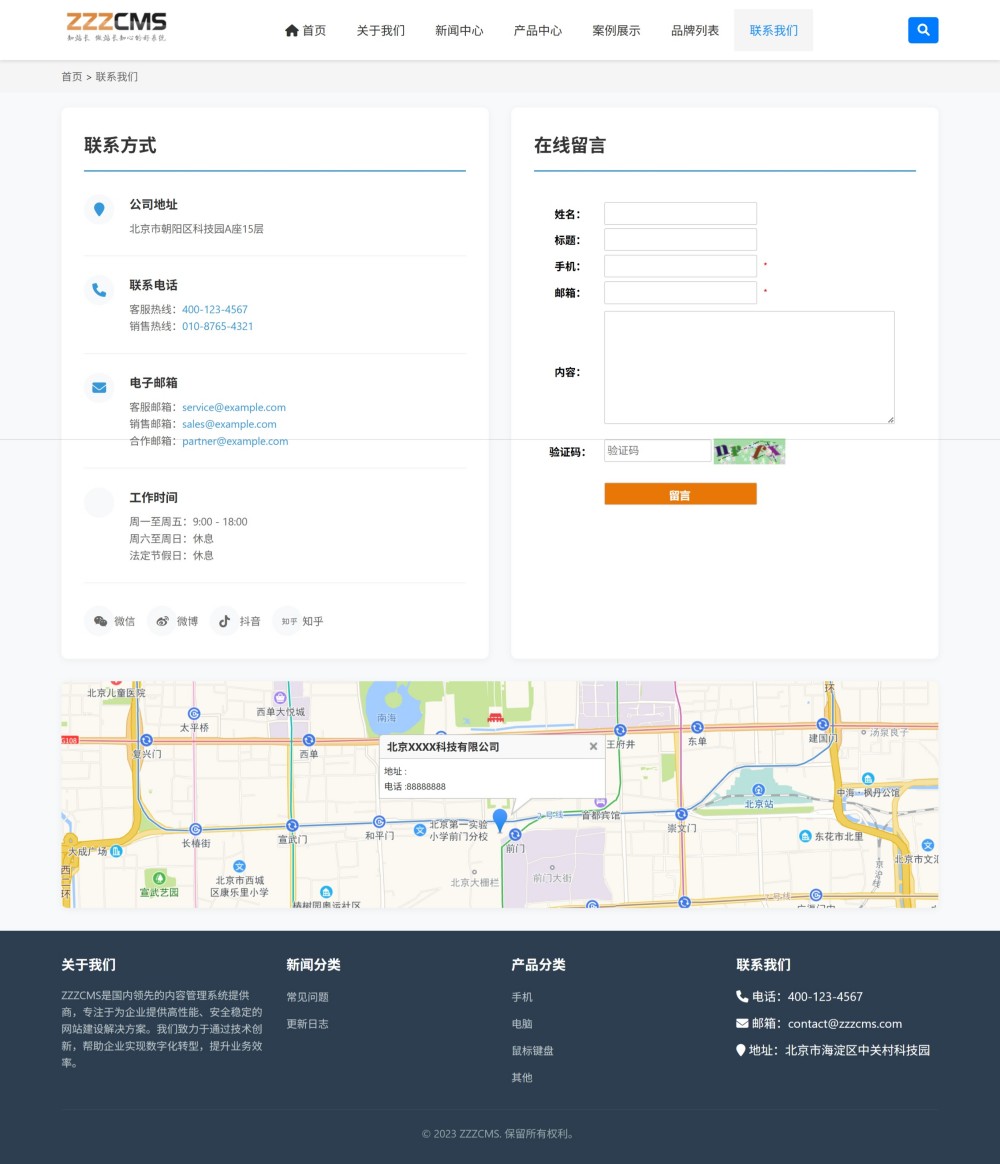Open the 常见问题 footer link
This screenshot has width=1000, height=1164.
[307, 997]
